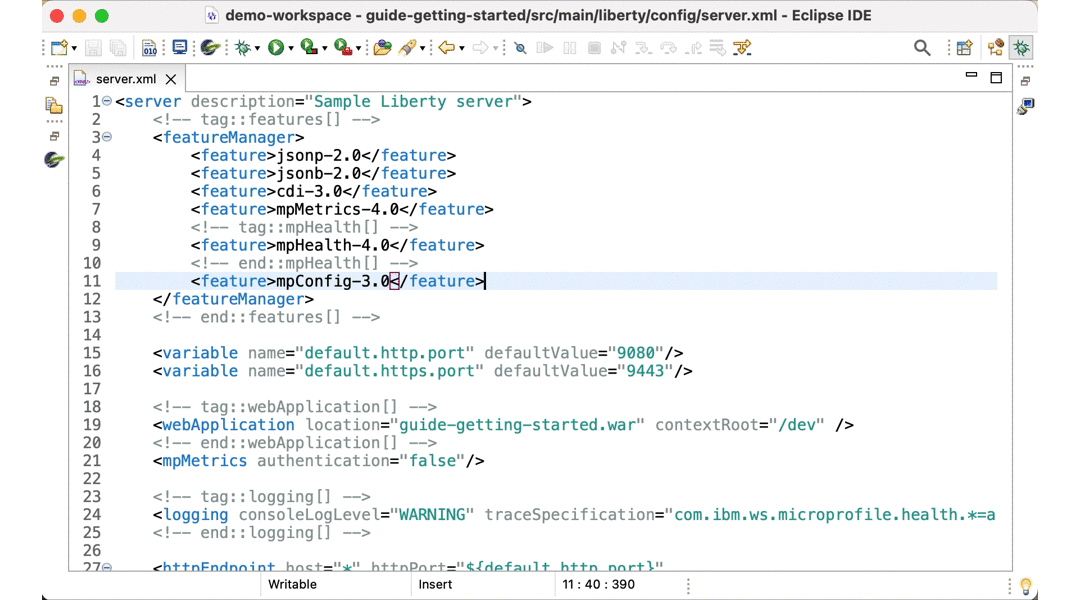Click the Insert mode status field
Image resolution: width=1080 pixels, height=600 pixels.
(x=435, y=584)
